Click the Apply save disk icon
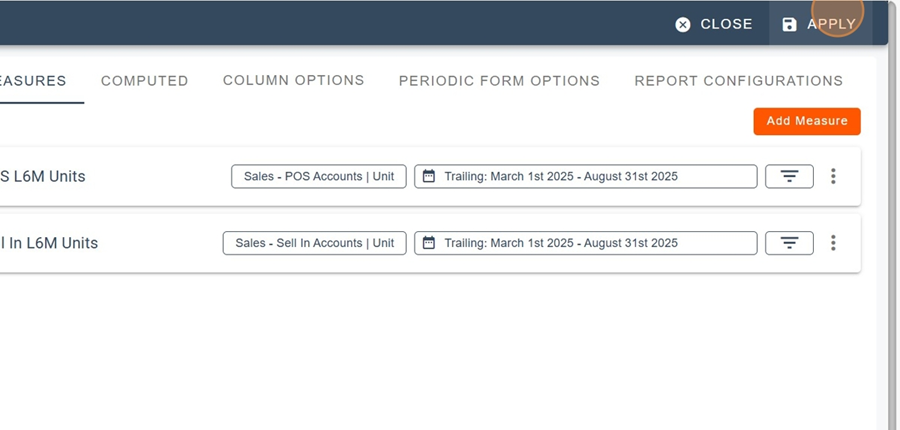Viewport: 900px width, 430px height. point(789,24)
